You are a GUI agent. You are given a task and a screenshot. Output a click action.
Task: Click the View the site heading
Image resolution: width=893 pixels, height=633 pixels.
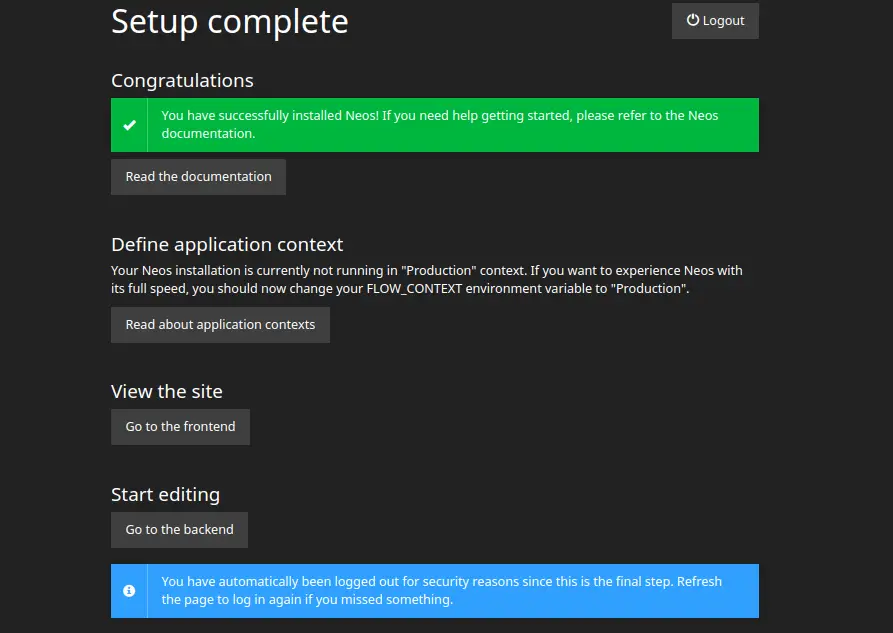167,391
